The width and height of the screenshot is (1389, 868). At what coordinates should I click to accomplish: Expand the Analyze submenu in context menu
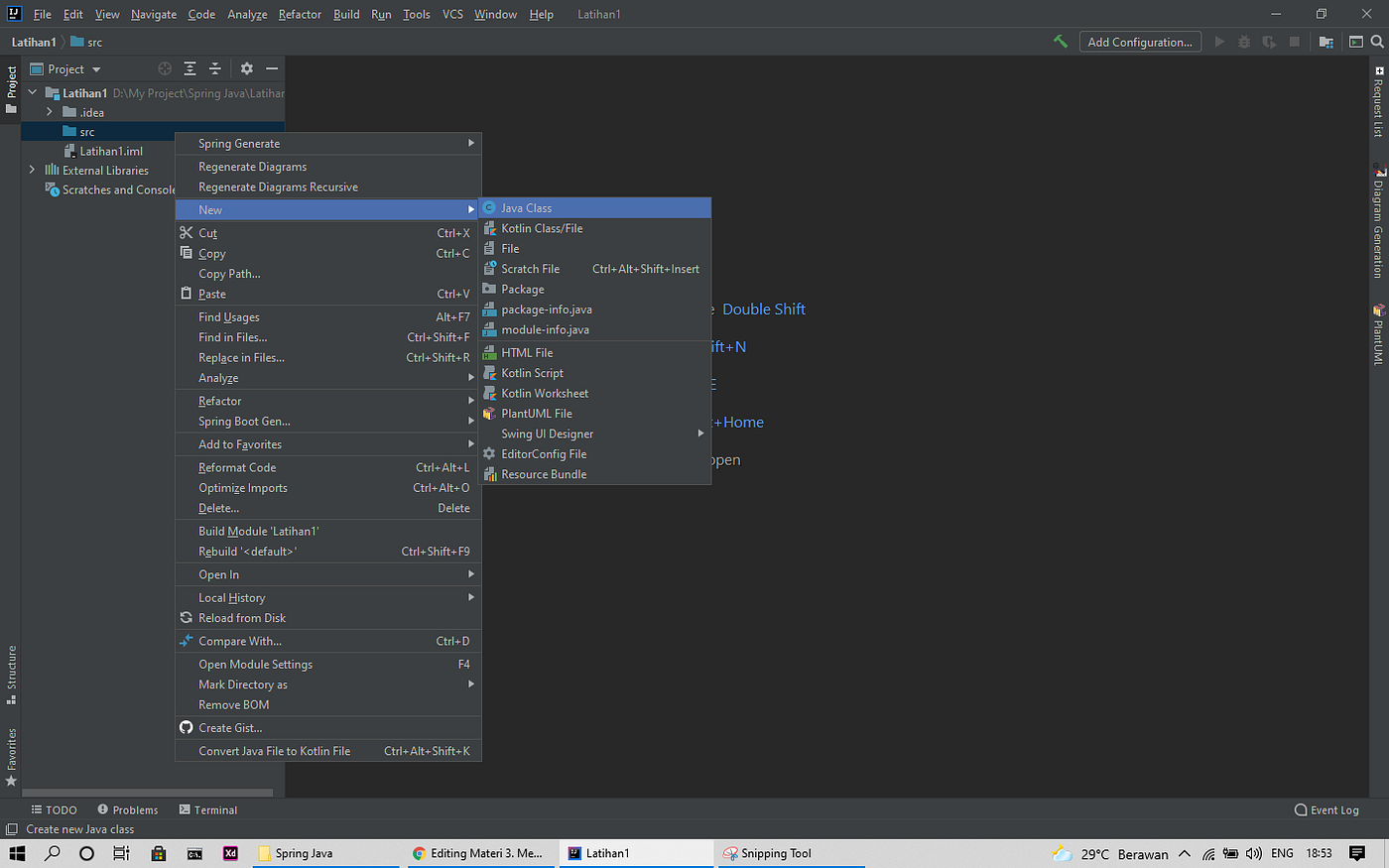coord(328,378)
